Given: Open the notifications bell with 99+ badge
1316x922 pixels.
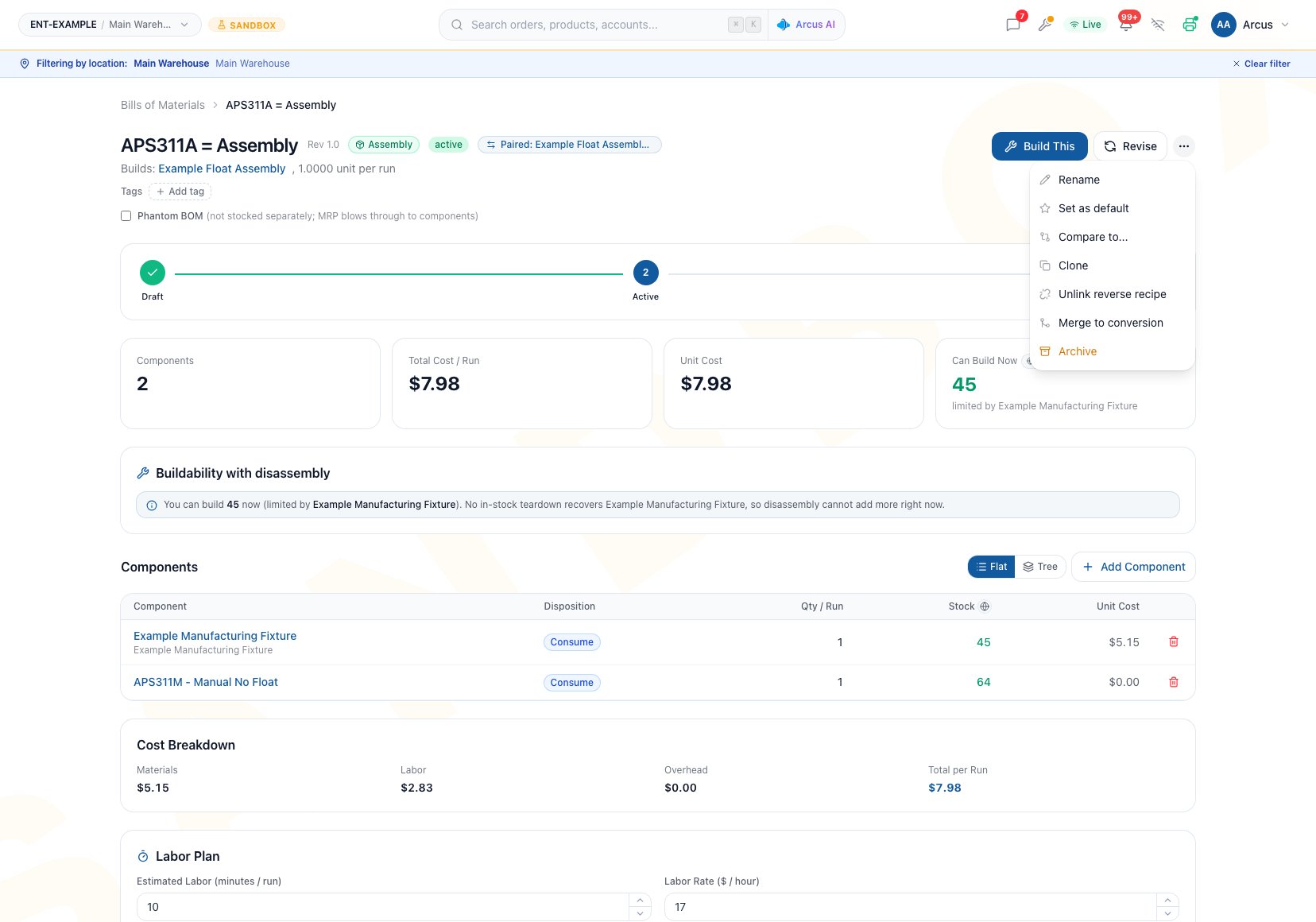Looking at the screenshot, I should click(x=1126, y=25).
